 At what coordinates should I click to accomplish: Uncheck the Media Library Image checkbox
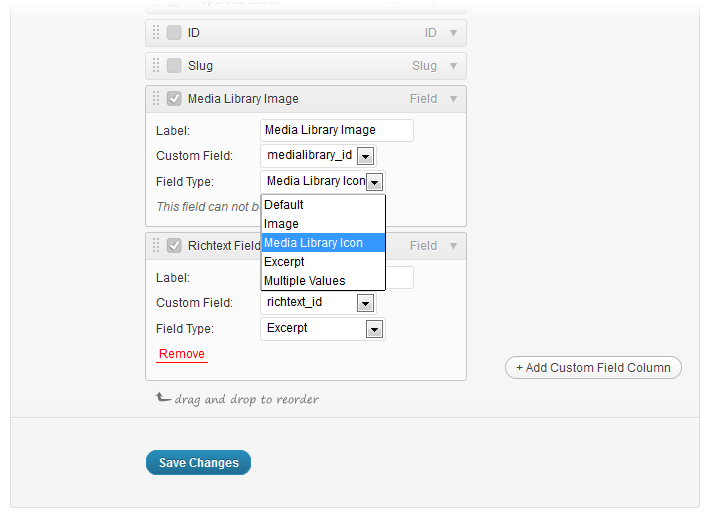[x=174, y=99]
